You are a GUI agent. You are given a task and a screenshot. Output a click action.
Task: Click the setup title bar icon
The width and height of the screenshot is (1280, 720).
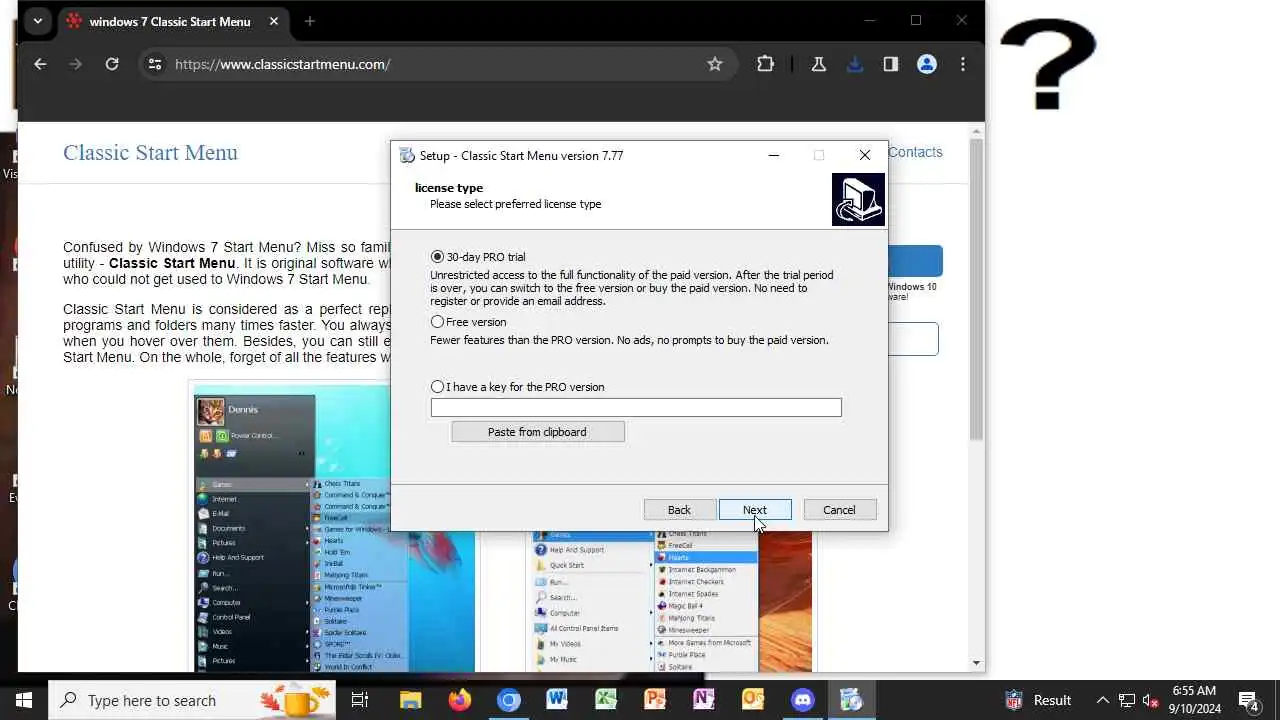click(x=407, y=155)
